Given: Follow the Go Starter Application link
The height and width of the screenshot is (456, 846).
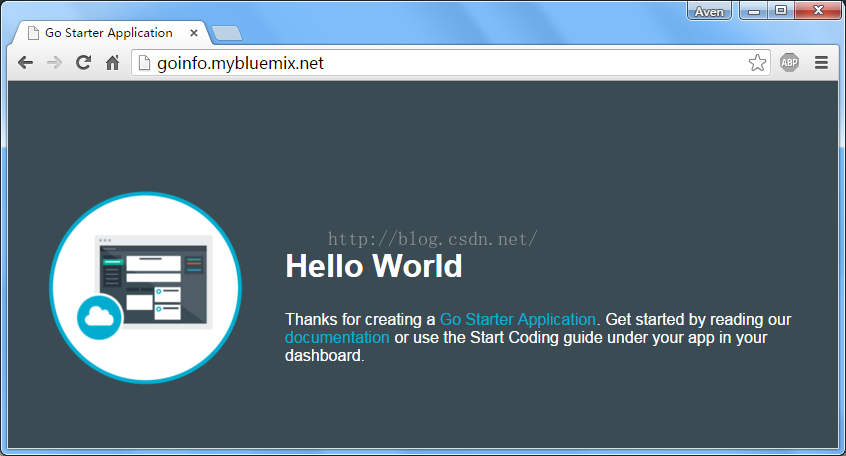Looking at the screenshot, I should click(x=517, y=320).
